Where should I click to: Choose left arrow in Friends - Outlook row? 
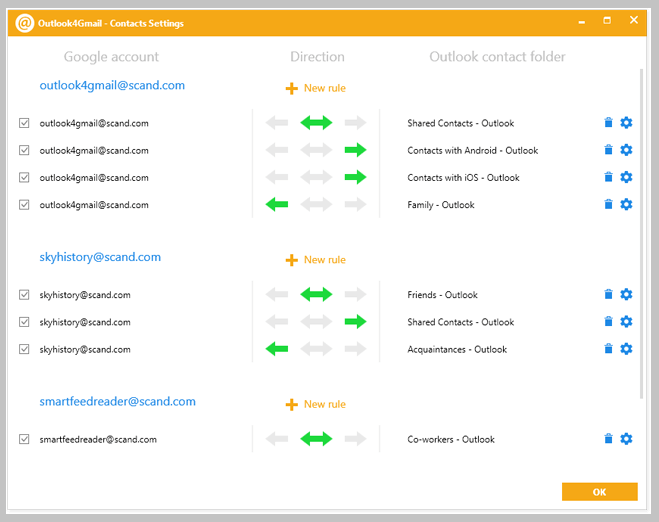point(277,294)
